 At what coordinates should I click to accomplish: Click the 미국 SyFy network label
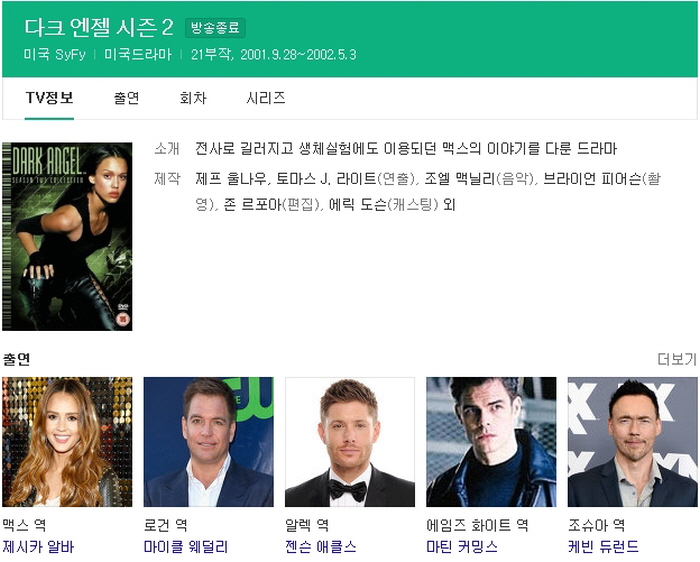(x=54, y=54)
